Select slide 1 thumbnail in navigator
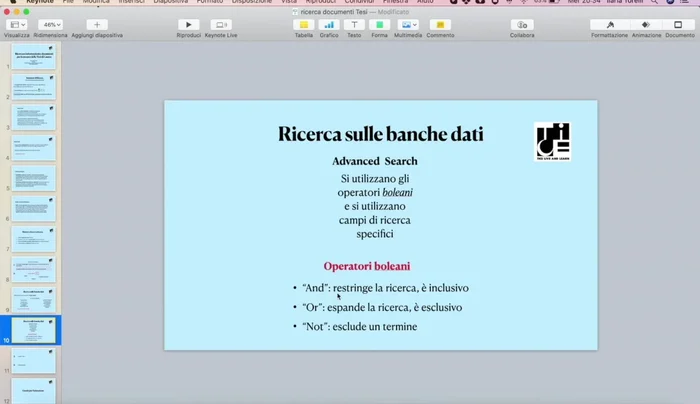Image resolution: width=700 pixels, height=404 pixels. point(33,57)
